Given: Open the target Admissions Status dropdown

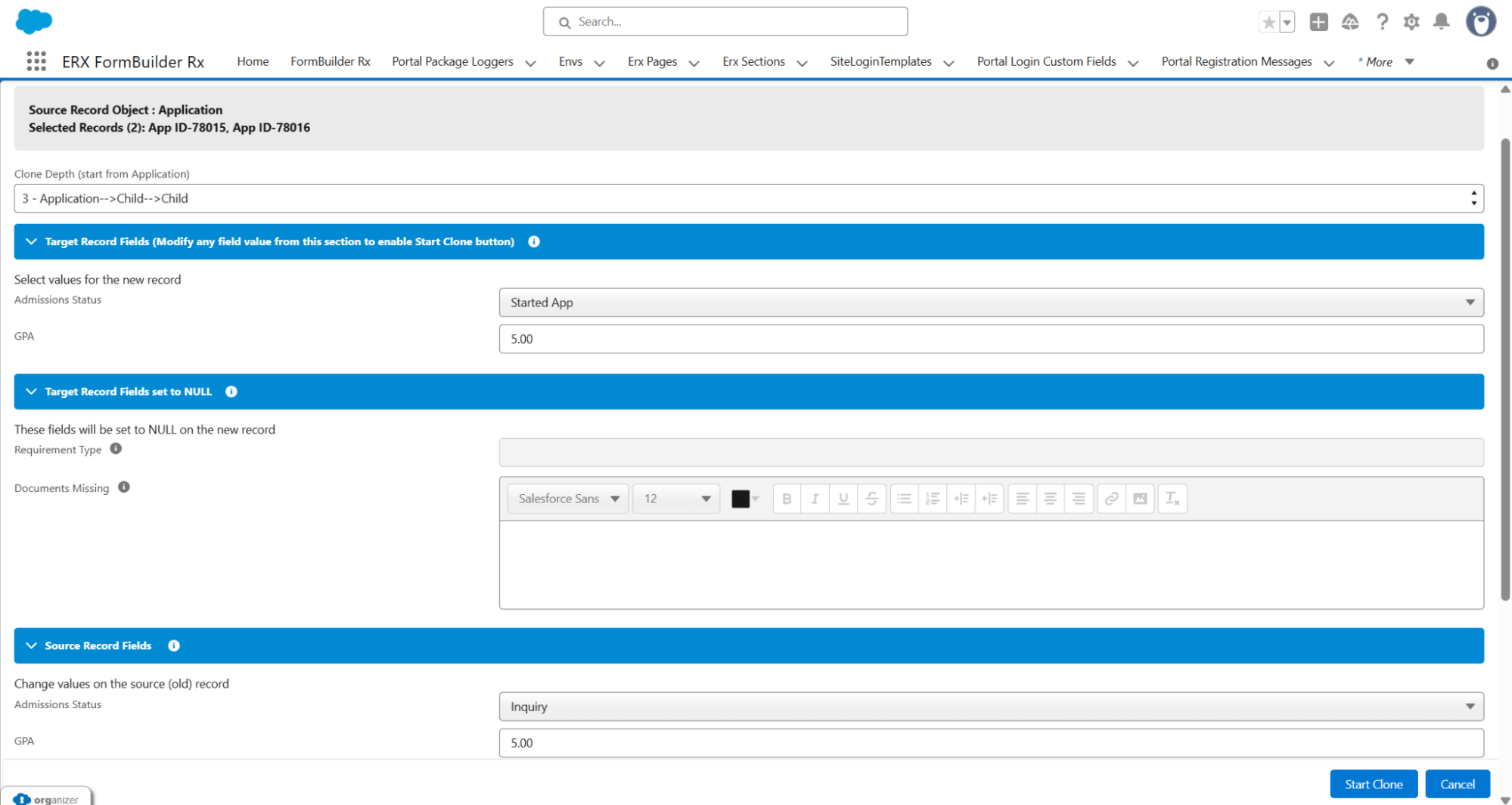Looking at the screenshot, I should (990, 303).
